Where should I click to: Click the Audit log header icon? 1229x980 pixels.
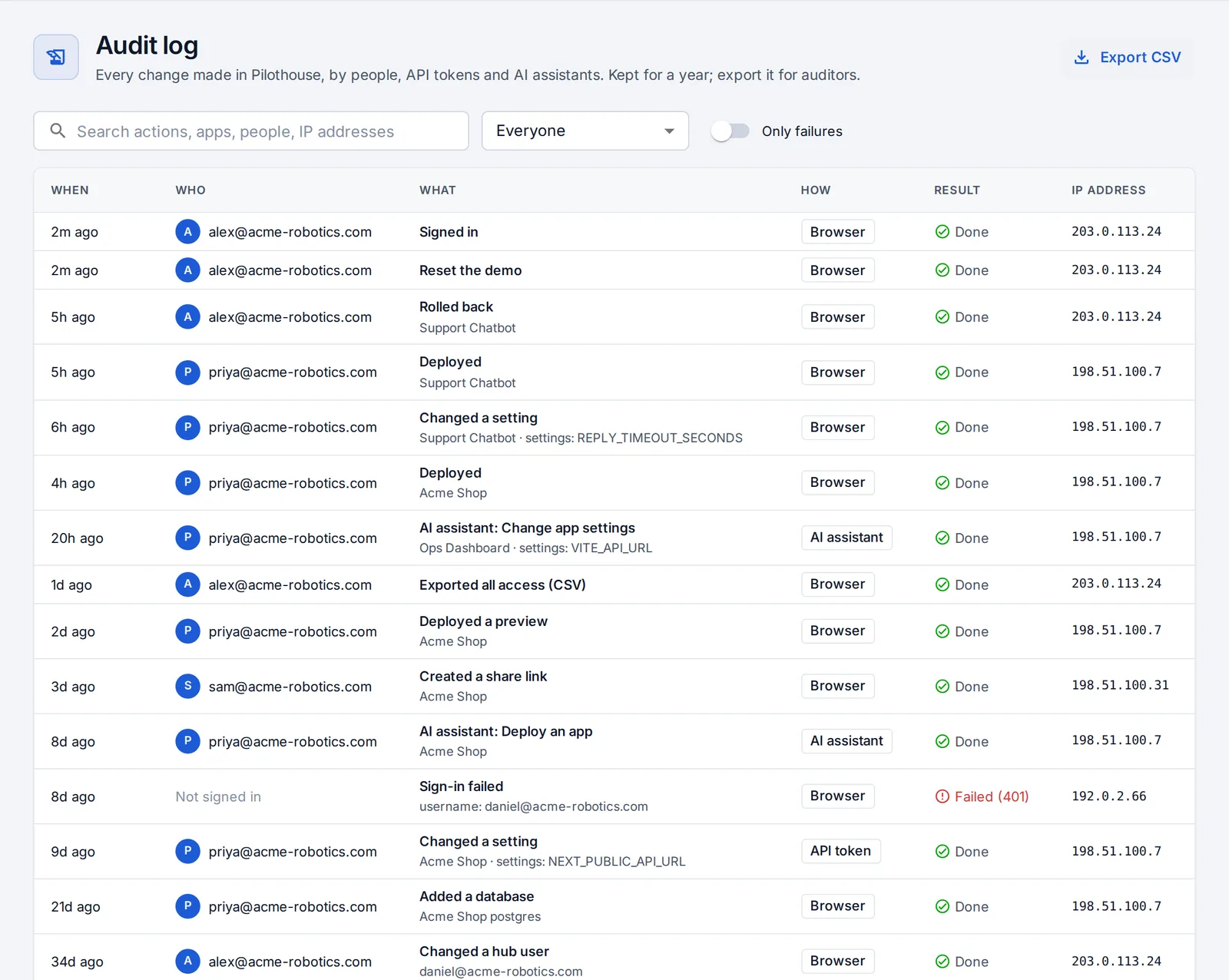[56, 57]
